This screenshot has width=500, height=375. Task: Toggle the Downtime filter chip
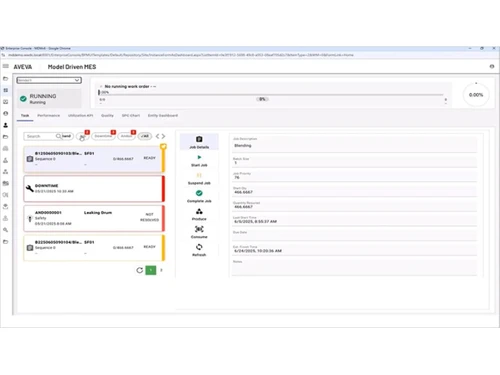point(103,136)
